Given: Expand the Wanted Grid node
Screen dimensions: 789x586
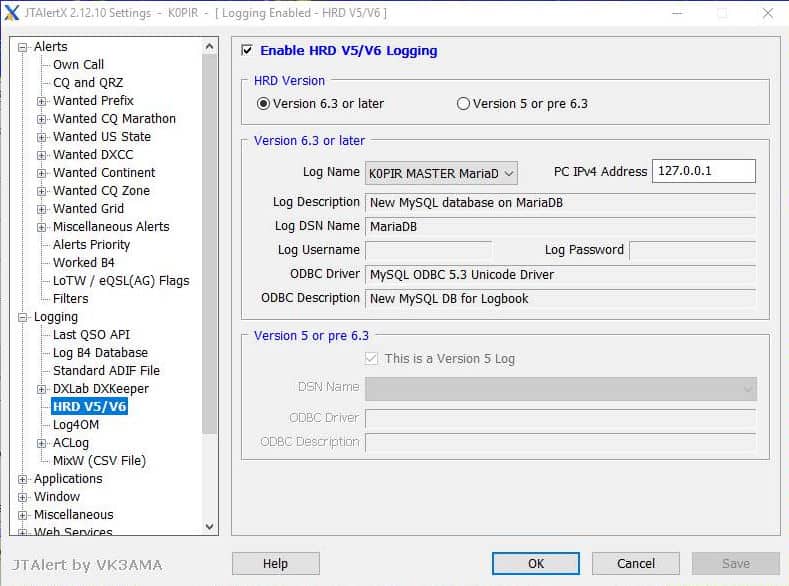Looking at the screenshot, I should click(x=42, y=209).
